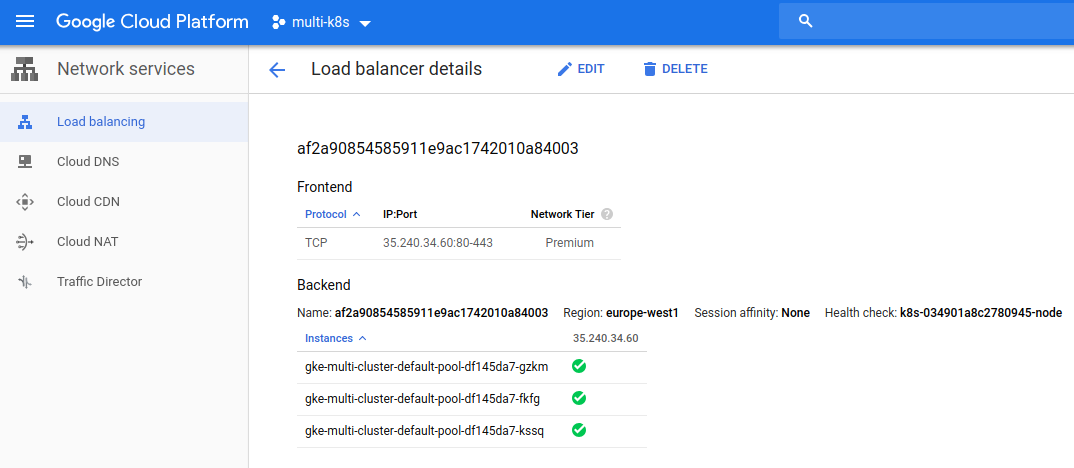Click the Load balancing sidebar icon
Image resolution: width=1074 pixels, height=468 pixels.
click(x=25, y=122)
